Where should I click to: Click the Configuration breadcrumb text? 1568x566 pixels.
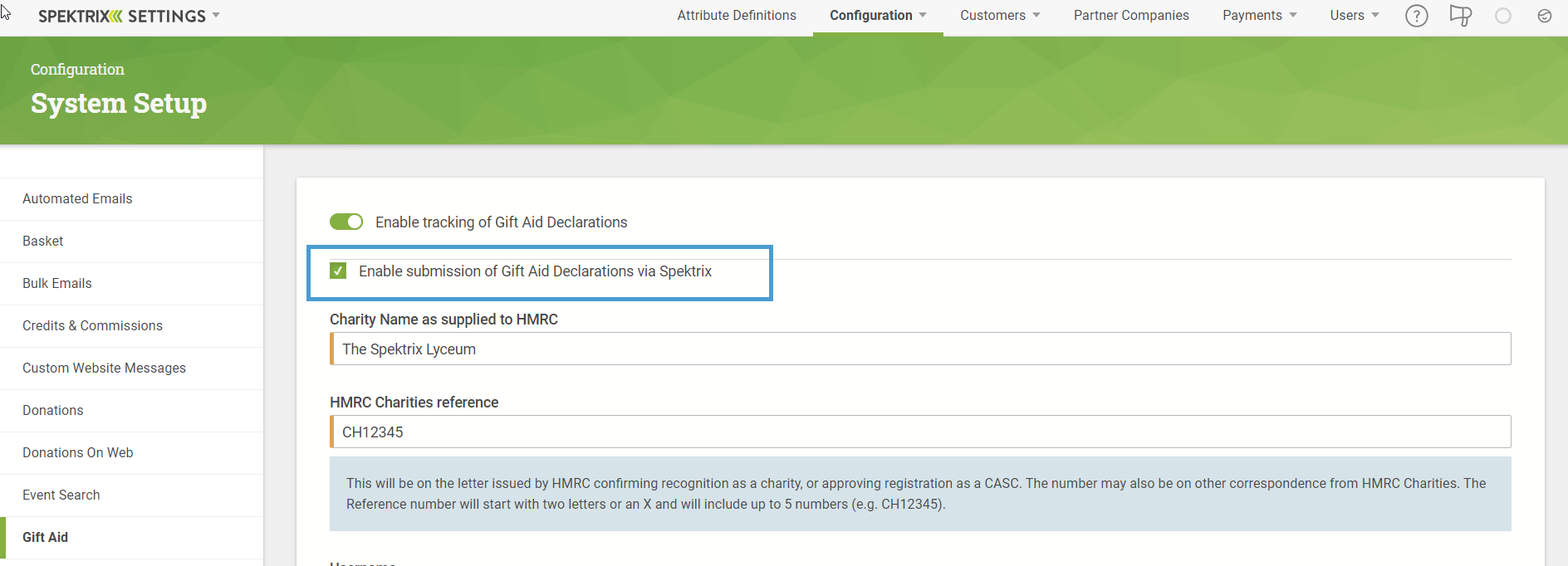coord(77,69)
